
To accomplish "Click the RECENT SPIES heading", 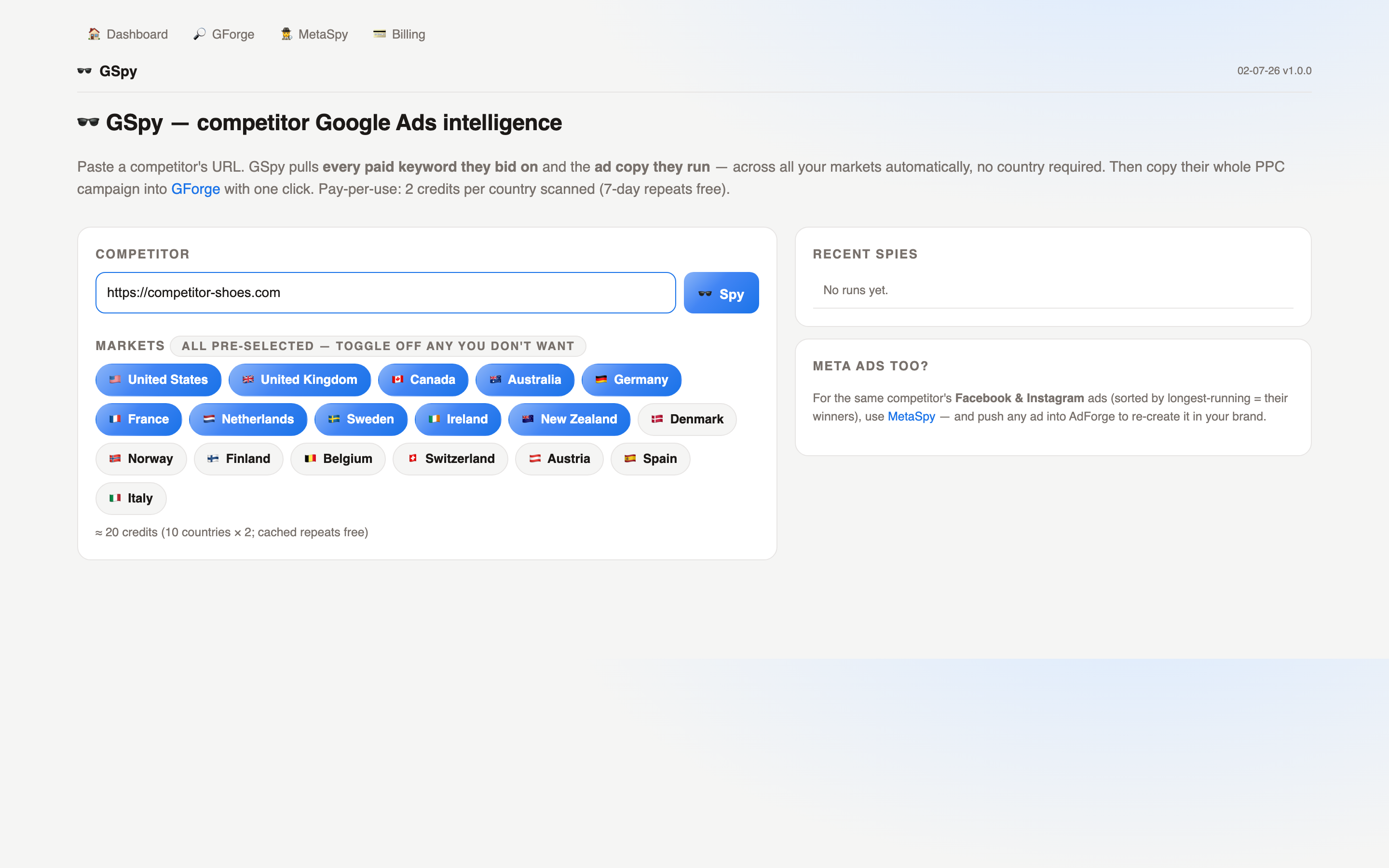I will [x=865, y=254].
